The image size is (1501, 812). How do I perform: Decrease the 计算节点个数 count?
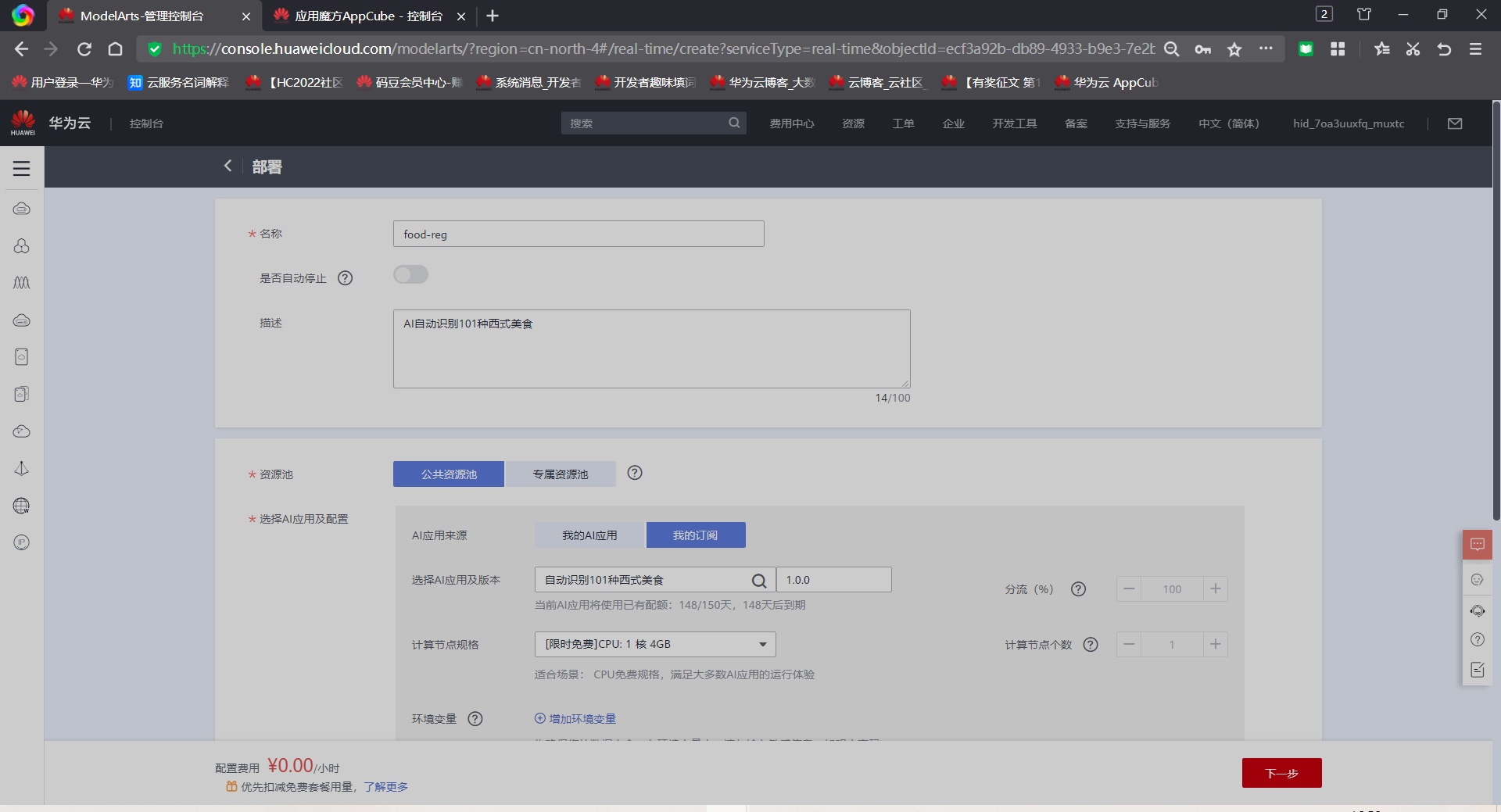point(1129,645)
